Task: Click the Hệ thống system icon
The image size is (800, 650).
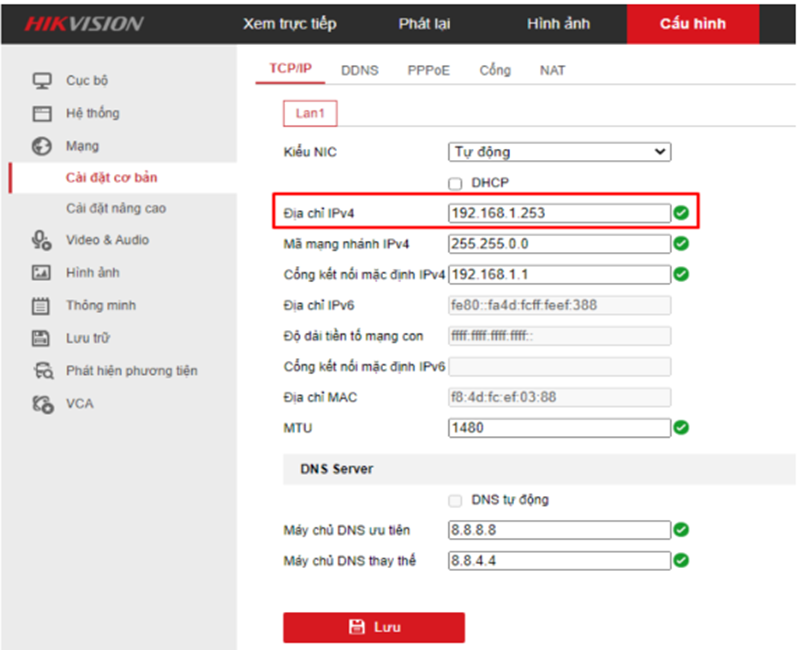Action: coord(42,113)
